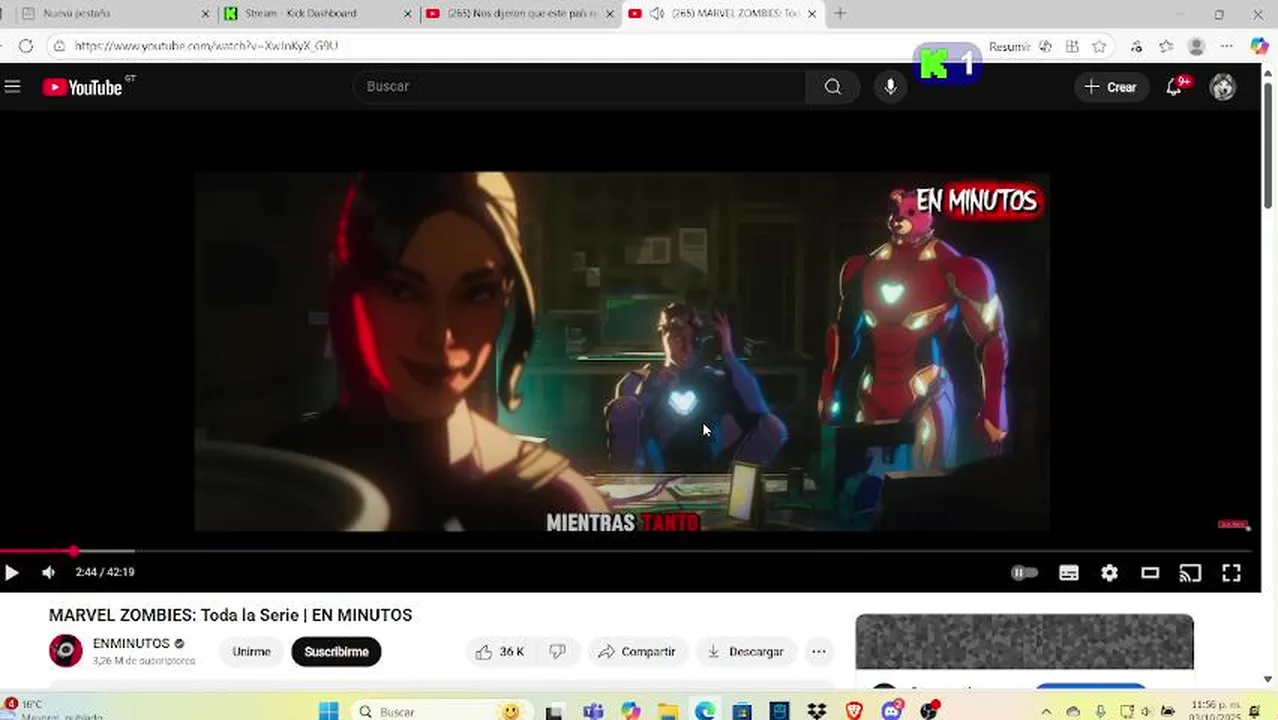Click the Suscribirme button

click(x=336, y=652)
